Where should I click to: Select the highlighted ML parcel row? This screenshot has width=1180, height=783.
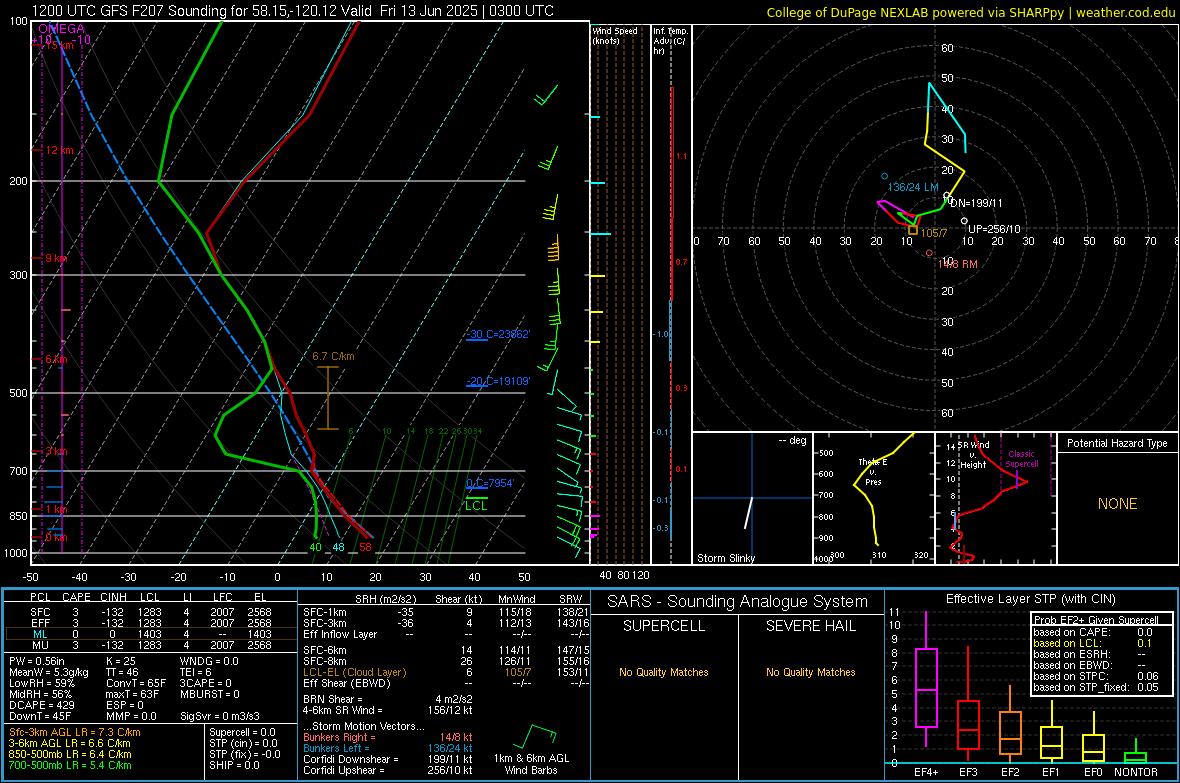point(151,634)
